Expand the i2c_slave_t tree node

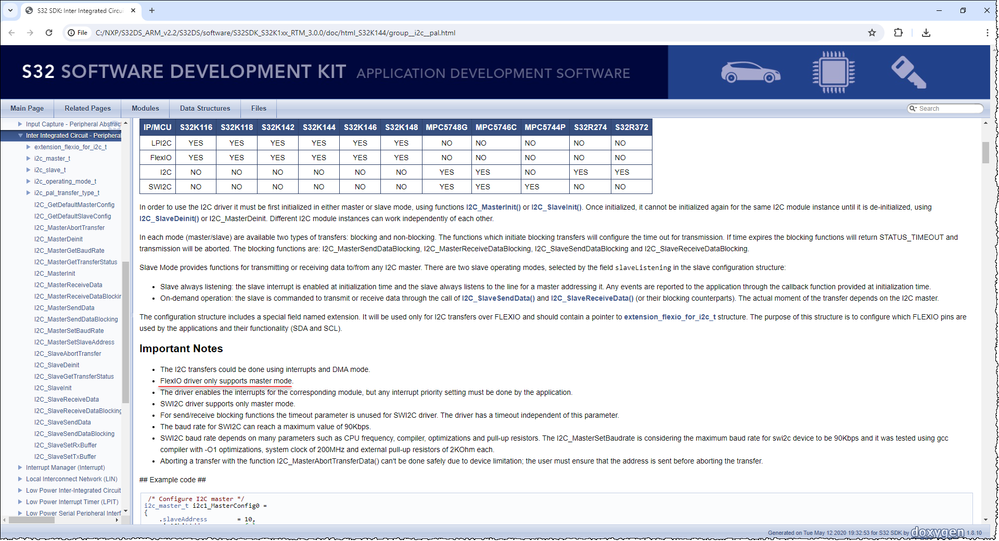pos(28,170)
